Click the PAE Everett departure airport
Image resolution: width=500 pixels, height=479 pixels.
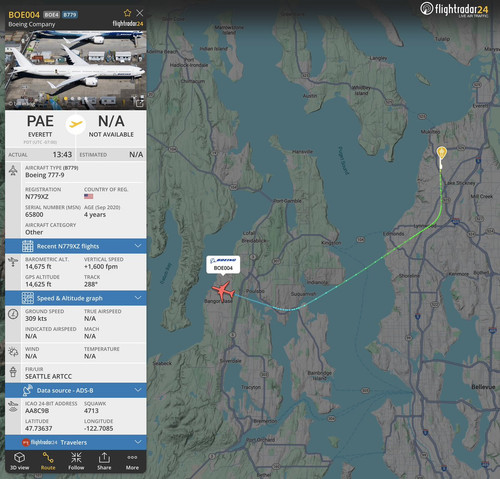(x=40, y=126)
